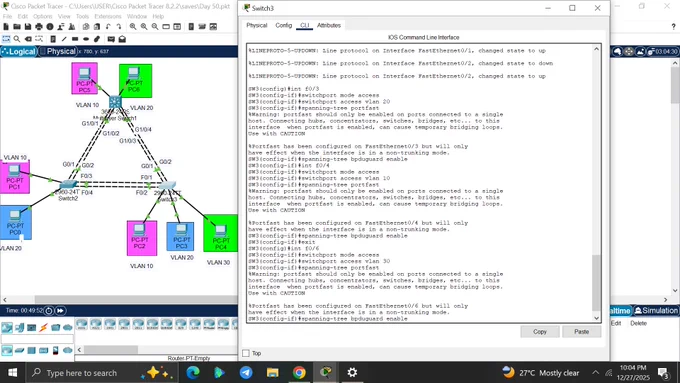Open the Physical tab in Switch3

point(257,26)
